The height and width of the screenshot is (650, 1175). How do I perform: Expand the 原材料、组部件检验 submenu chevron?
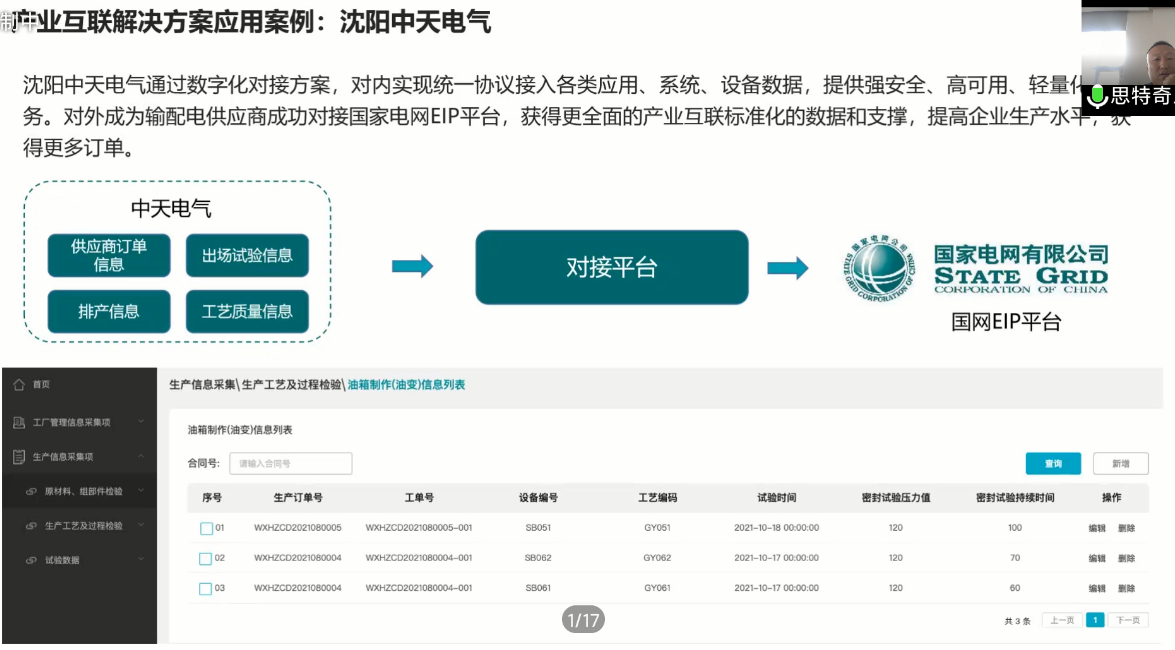coord(141,491)
